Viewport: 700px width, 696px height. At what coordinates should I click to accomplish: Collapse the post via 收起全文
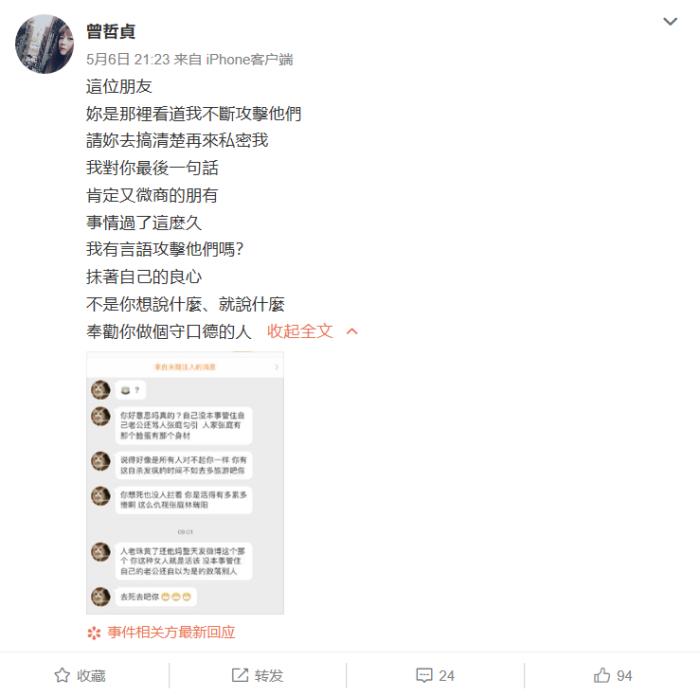(x=300, y=331)
